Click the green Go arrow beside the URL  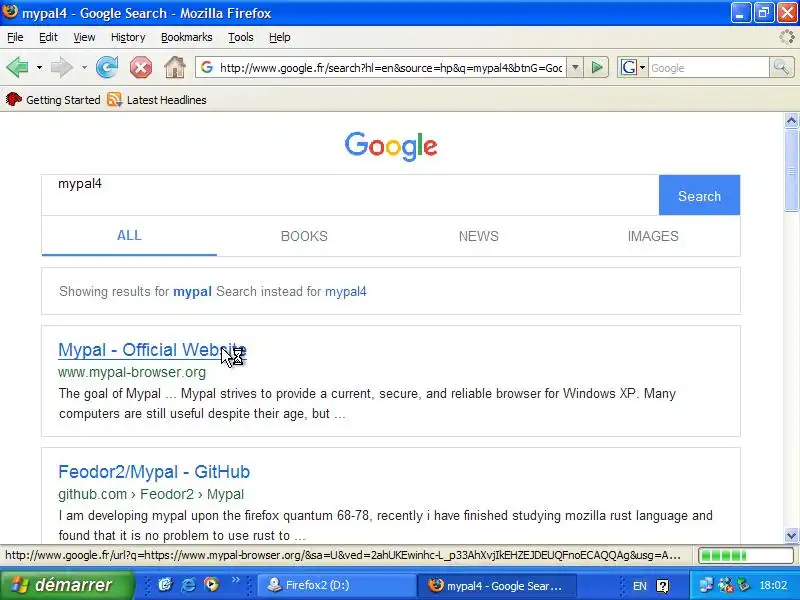(596, 67)
